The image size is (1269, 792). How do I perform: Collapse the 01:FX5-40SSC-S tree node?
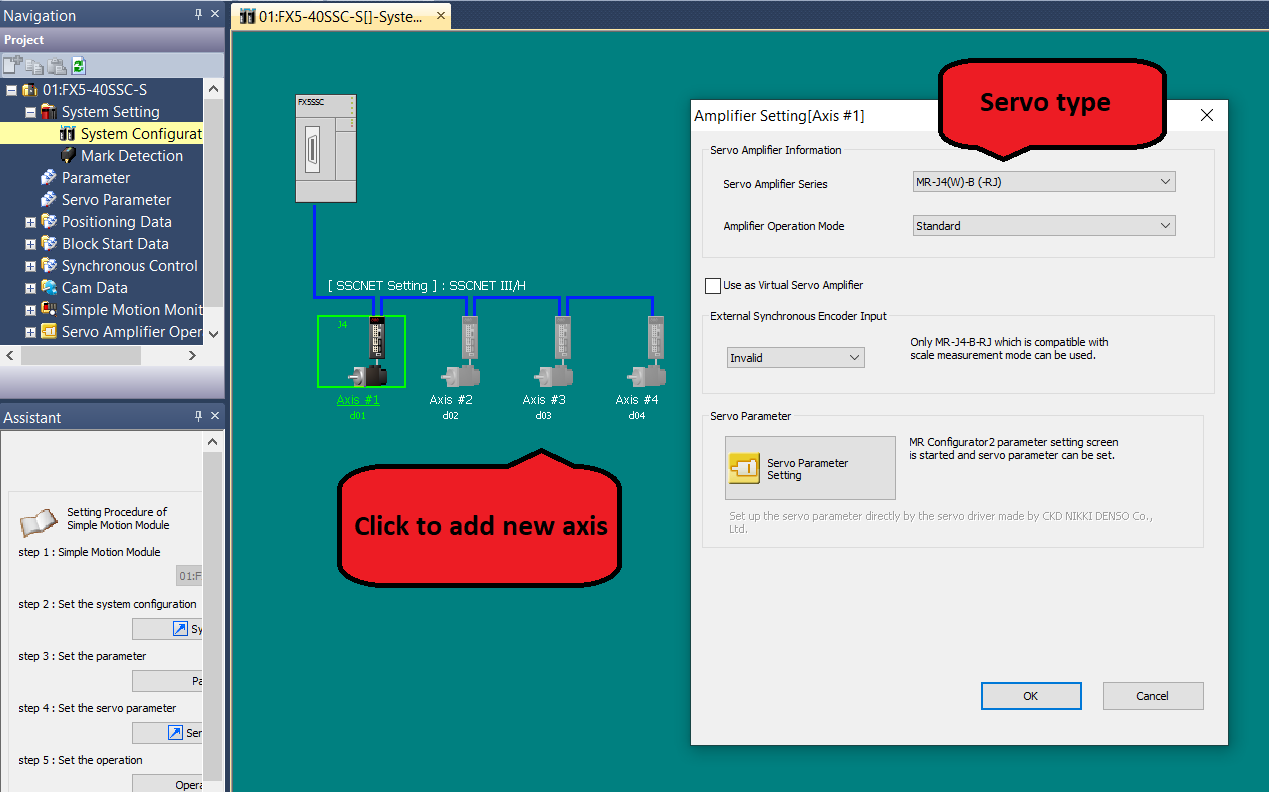(x=11, y=90)
